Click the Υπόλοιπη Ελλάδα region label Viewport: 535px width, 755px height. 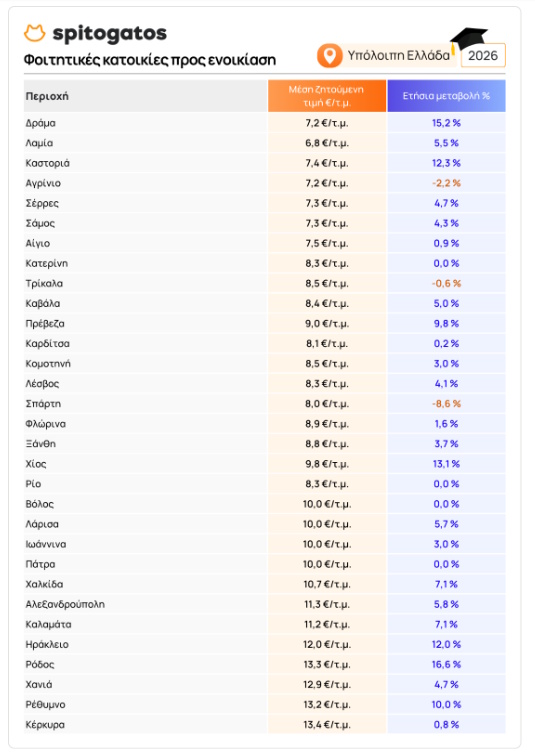tap(399, 55)
